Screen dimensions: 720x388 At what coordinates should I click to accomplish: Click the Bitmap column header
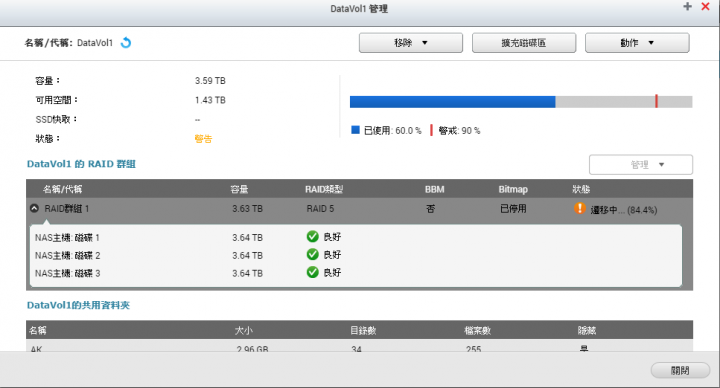(x=513, y=189)
